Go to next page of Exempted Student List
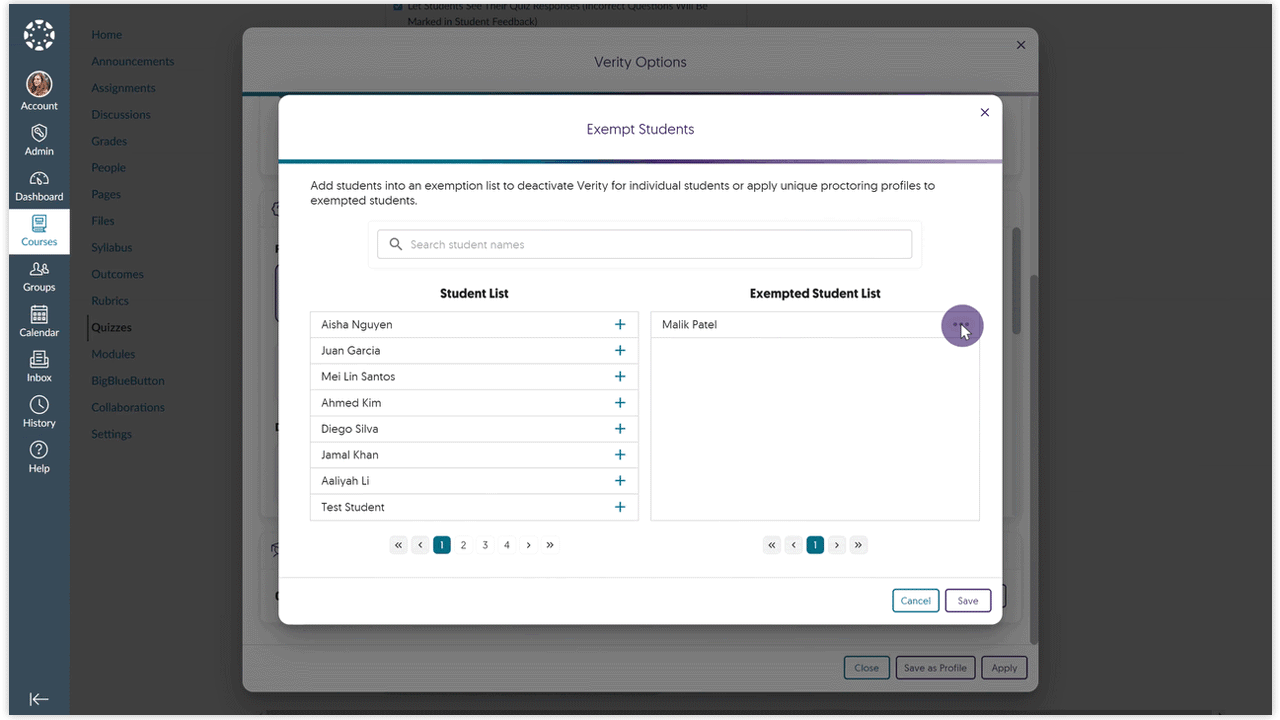The height and width of the screenshot is (720, 1280). pyautogui.click(x=837, y=545)
